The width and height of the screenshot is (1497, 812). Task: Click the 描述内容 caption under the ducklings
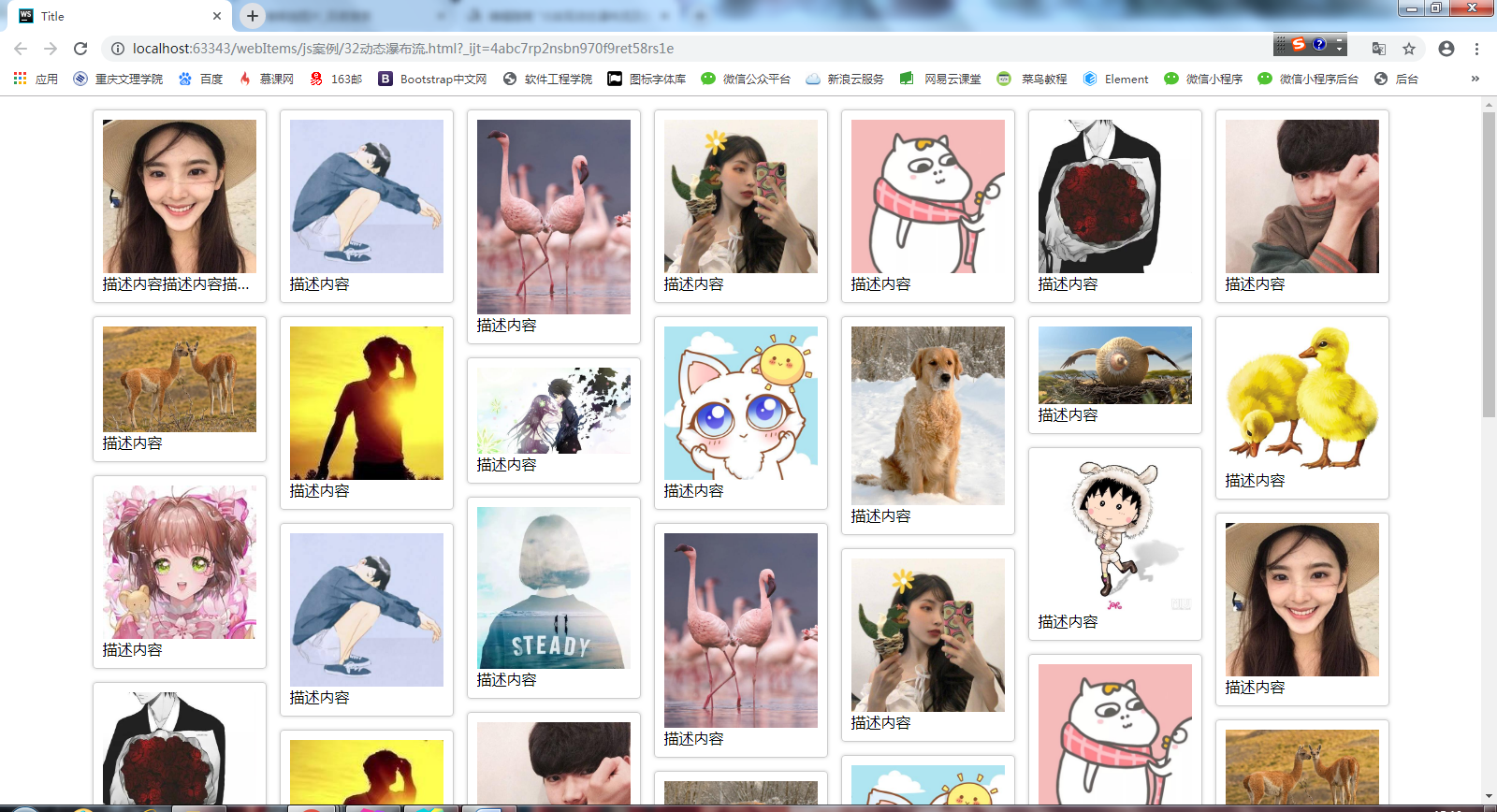1256,481
